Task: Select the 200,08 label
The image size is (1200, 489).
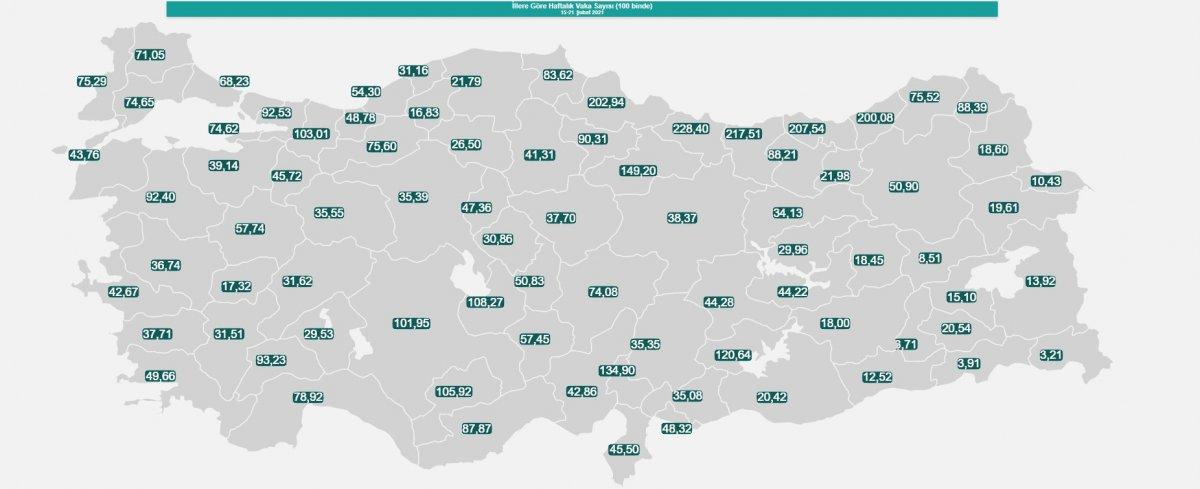Action: click(x=874, y=117)
